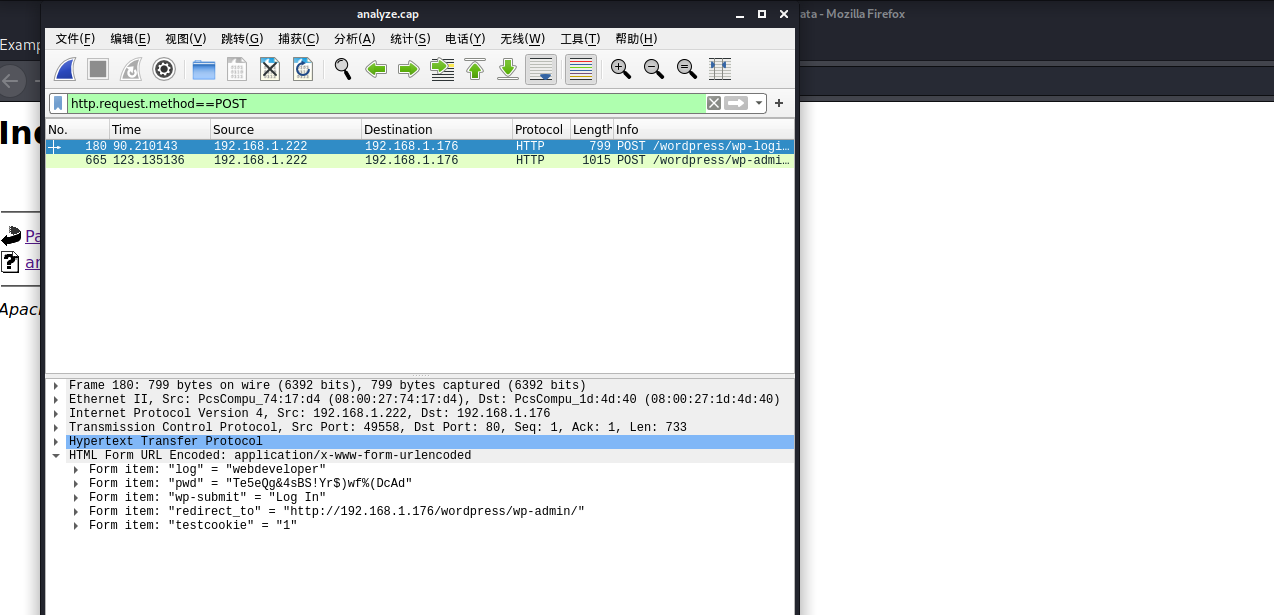The width and height of the screenshot is (1274, 615).
Task: Select packet 665 in the list
Action: [x=420, y=161]
